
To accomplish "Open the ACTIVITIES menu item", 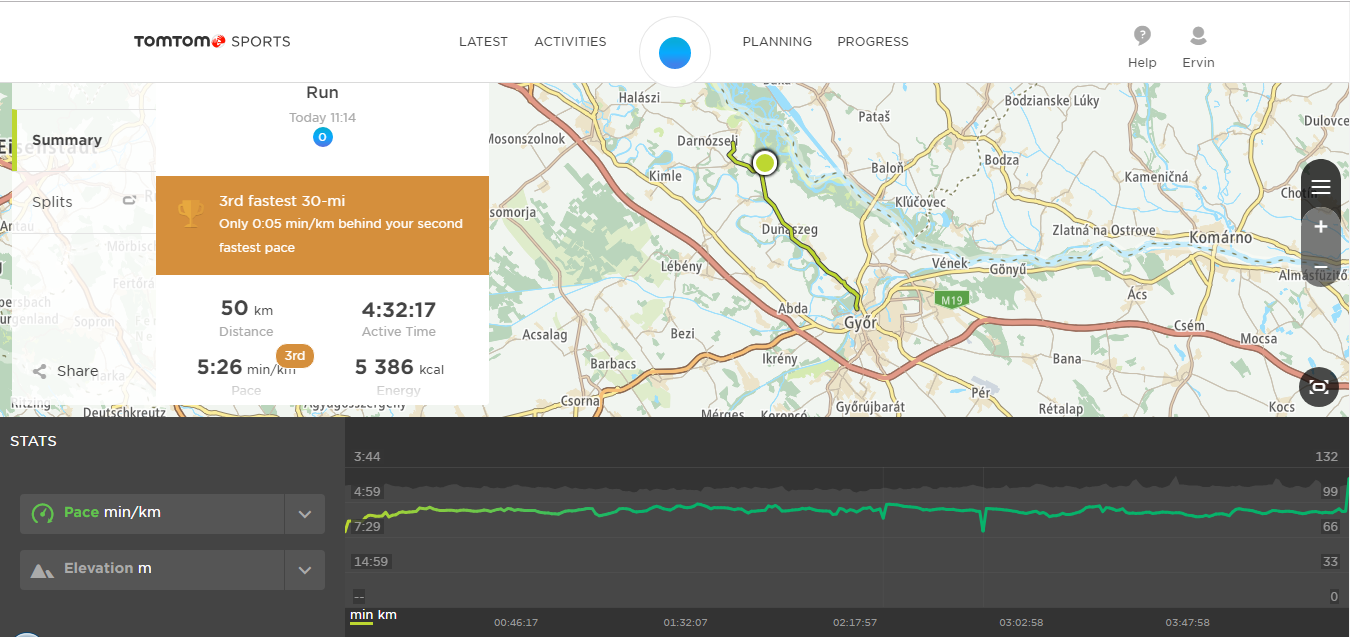I will point(570,42).
